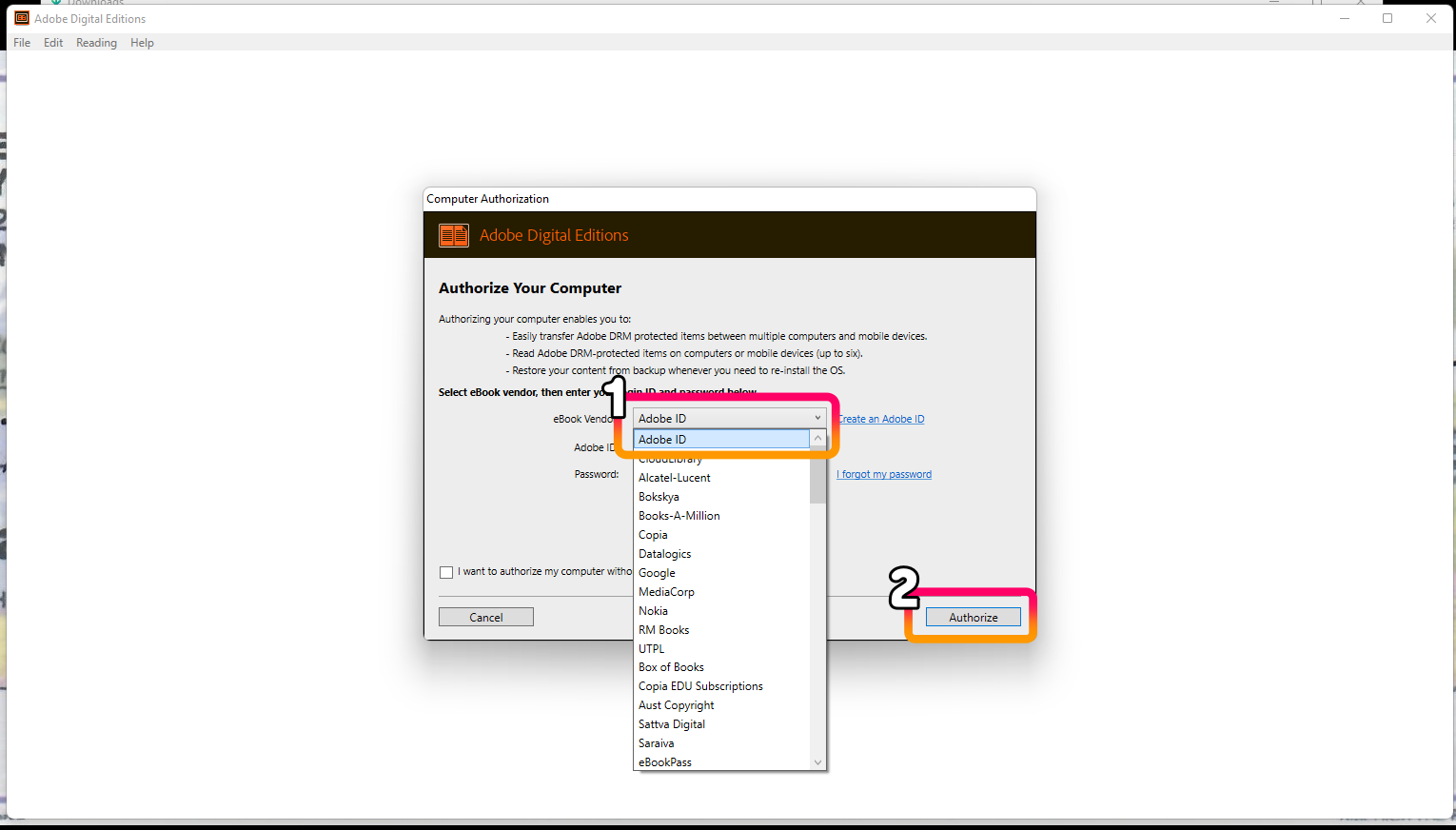The image size is (1456, 830).
Task: Choose Nokia from vendor list
Action: click(x=721, y=611)
